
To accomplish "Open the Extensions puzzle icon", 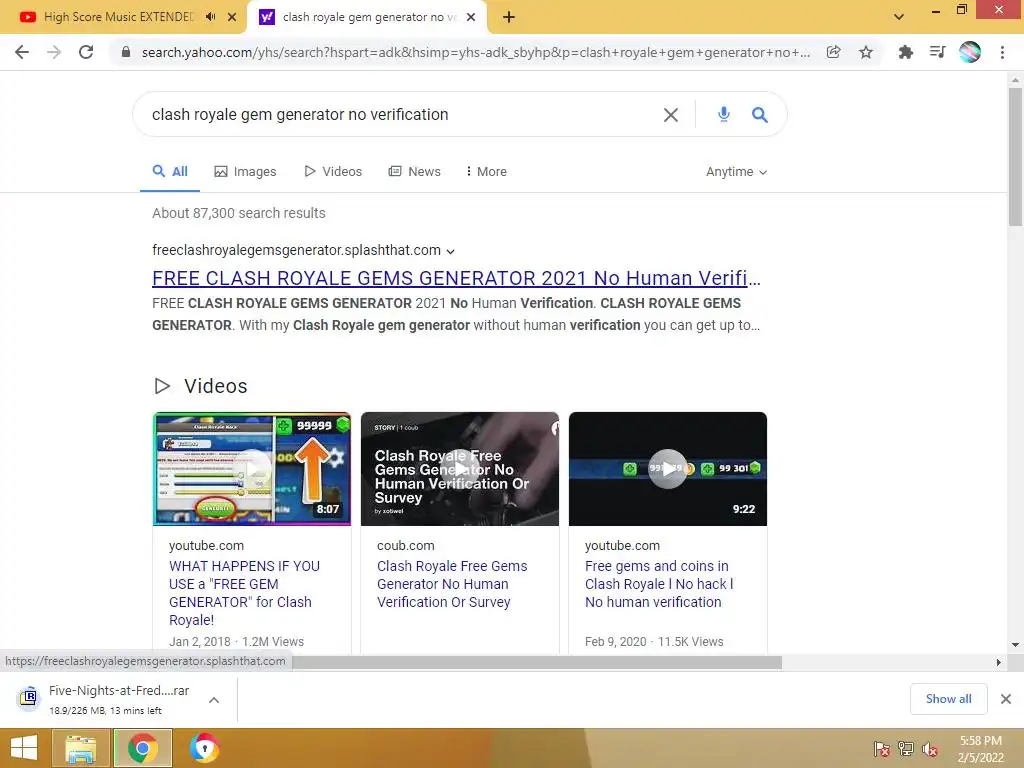I will [905, 52].
